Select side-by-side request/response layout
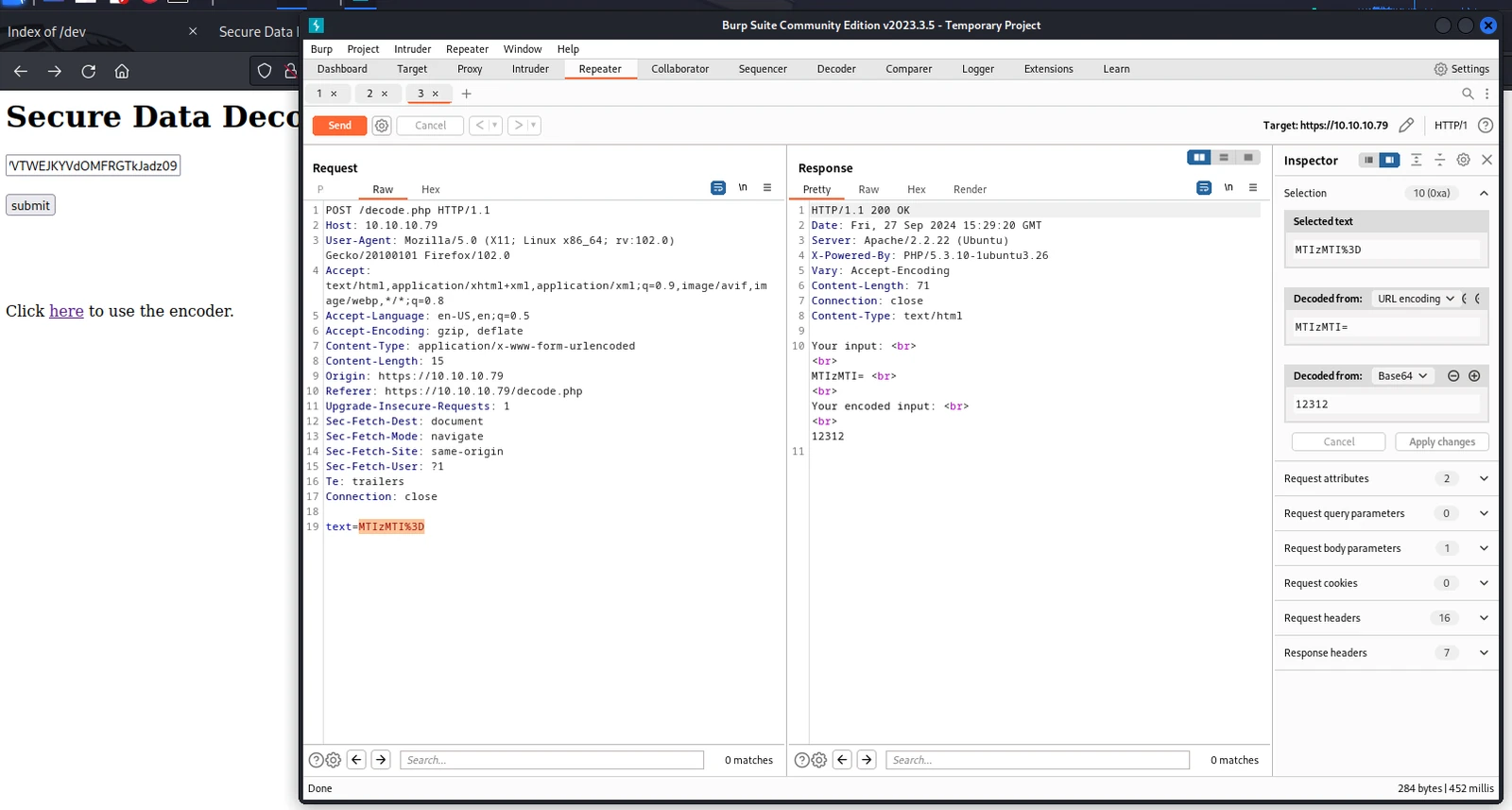The height and width of the screenshot is (810, 1512). pos(1199,158)
